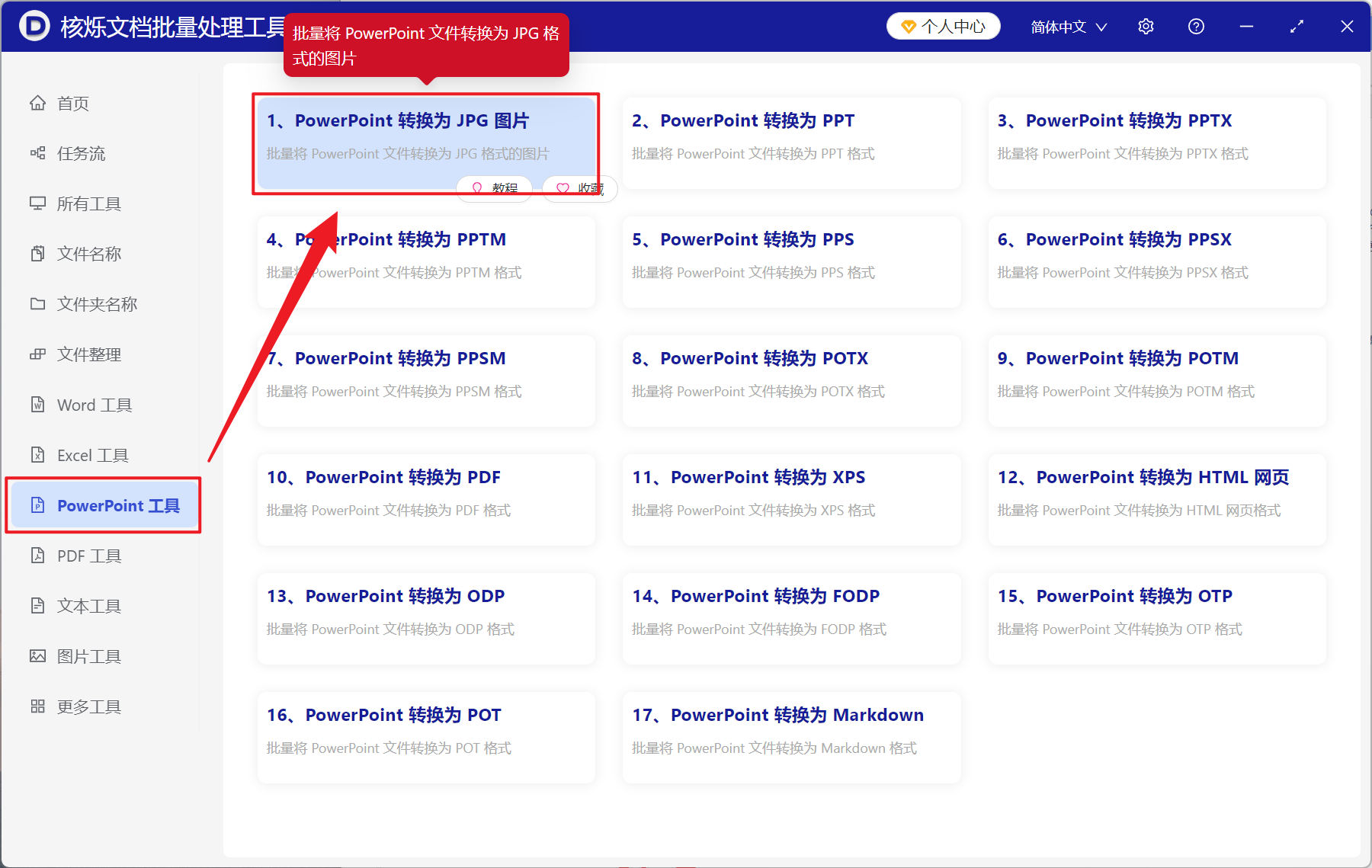Click the 教程 tutorial button
The height and width of the screenshot is (868, 1372).
tap(494, 188)
